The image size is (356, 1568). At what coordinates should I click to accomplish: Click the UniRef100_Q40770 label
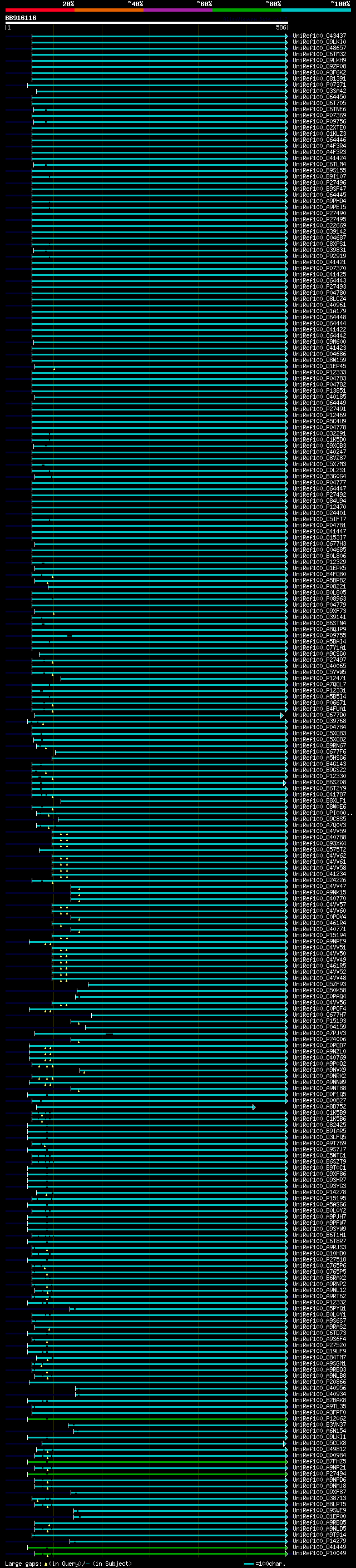pos(319,898)
